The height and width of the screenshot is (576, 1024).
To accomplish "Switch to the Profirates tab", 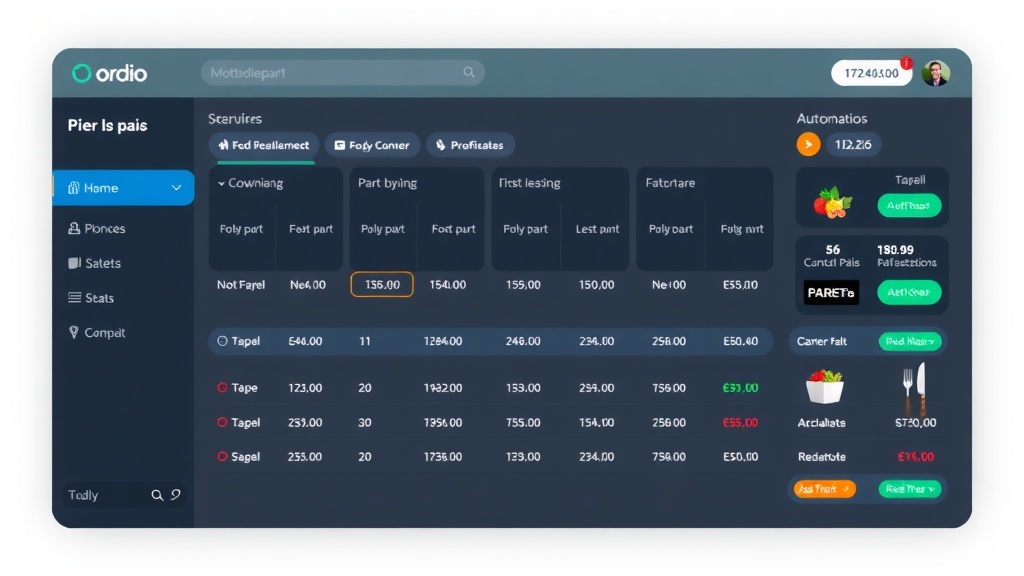I will tap(470, 145).
